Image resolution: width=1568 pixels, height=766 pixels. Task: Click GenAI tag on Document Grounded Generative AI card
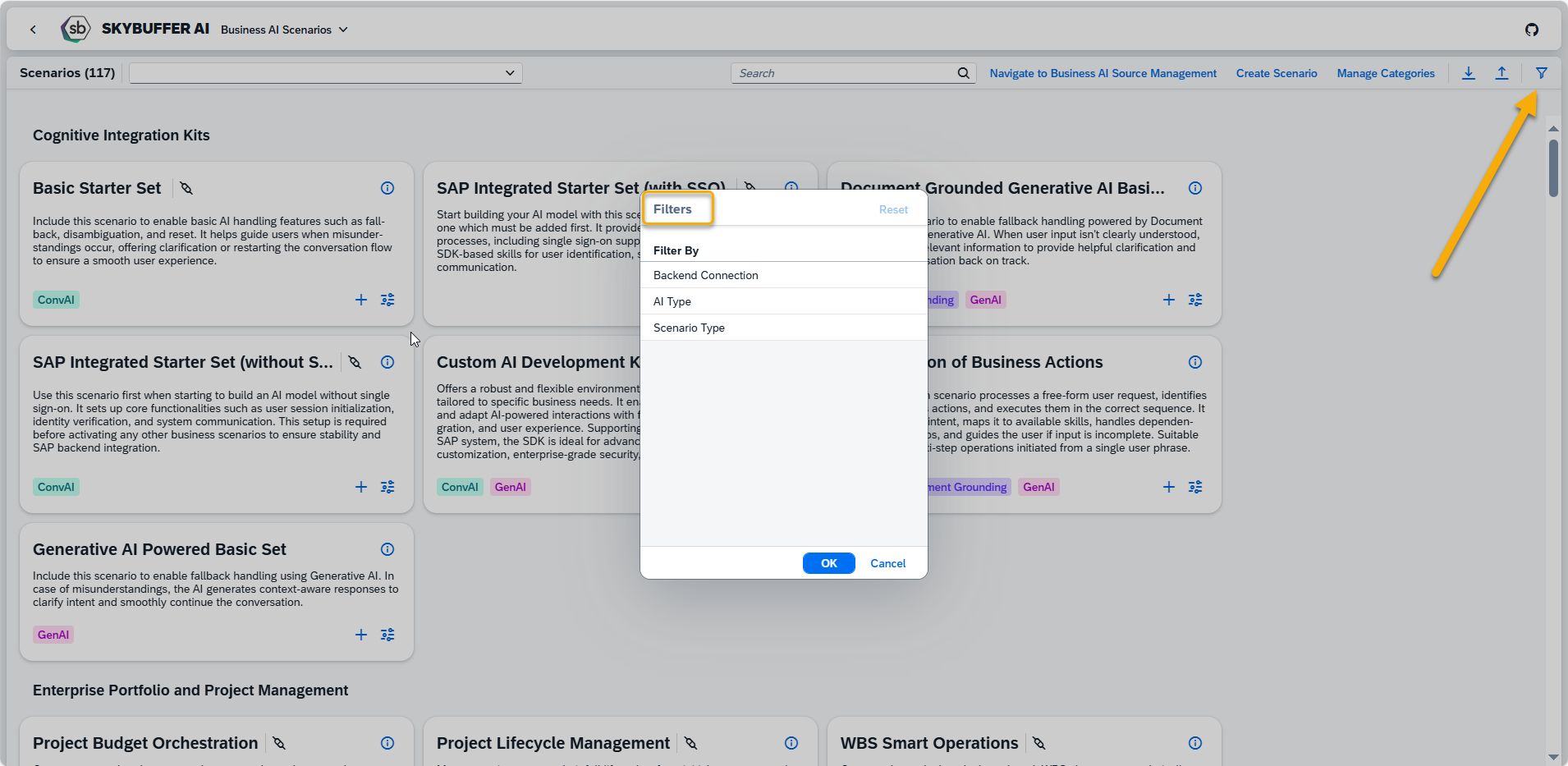pos(986,300)
